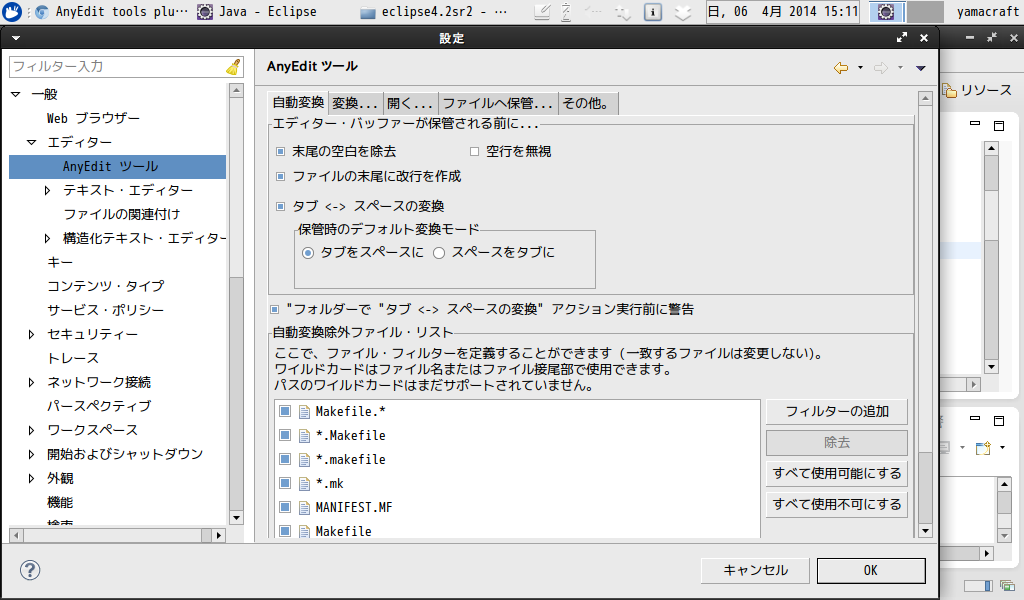Click the 除去 button
The width and height of the screenshot is (1024, 600).
click(x=837, y=443)
